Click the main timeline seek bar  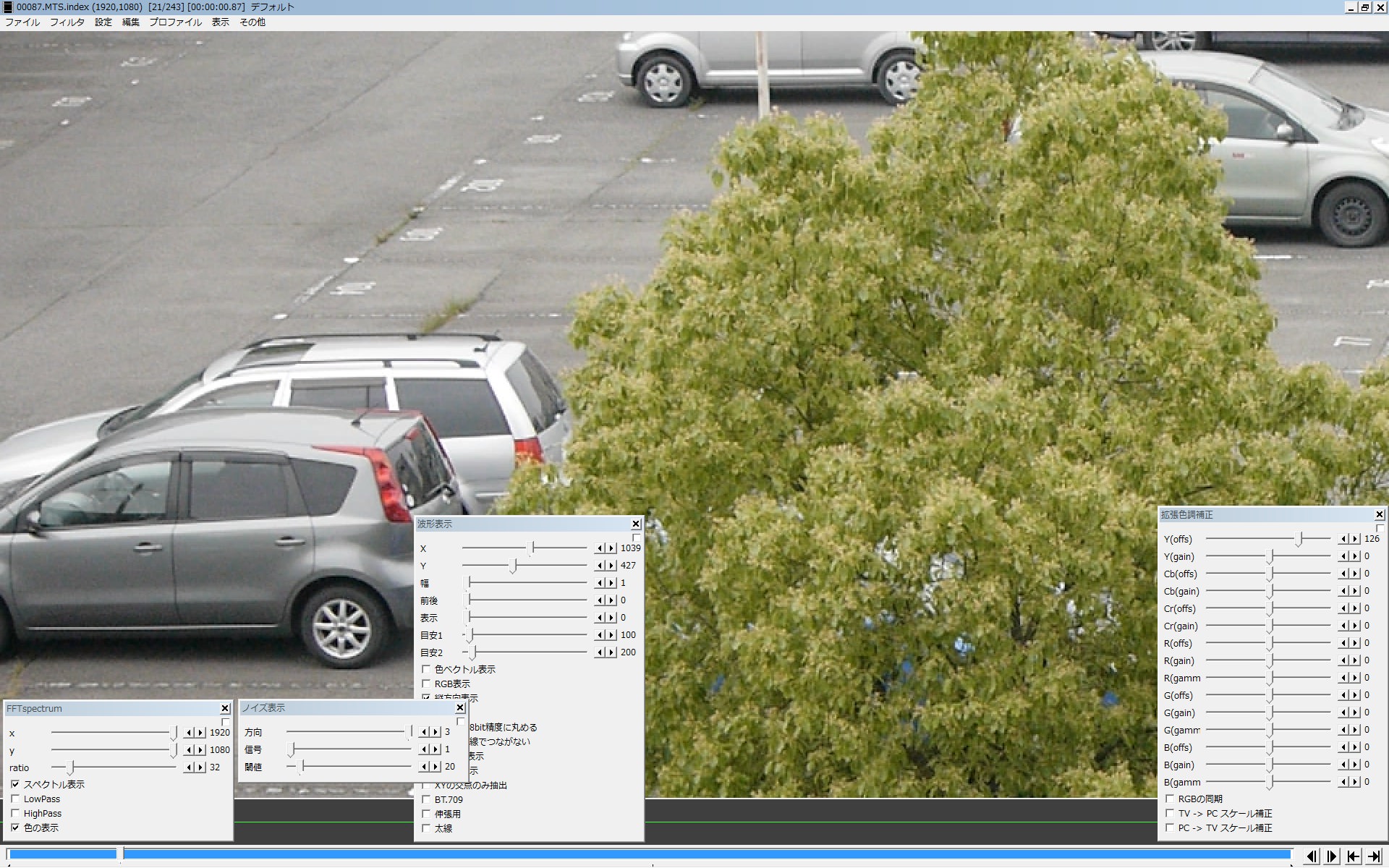(x=651, y=854)
